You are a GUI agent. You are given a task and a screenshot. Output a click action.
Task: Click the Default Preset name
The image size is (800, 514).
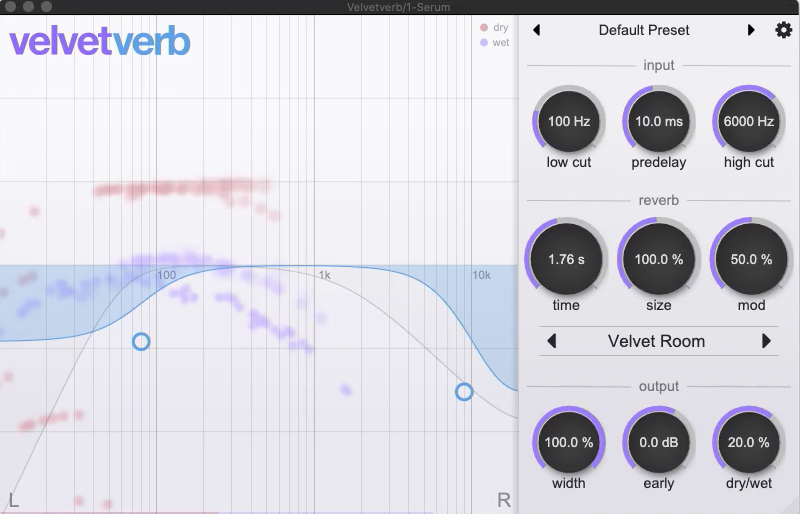644,30
